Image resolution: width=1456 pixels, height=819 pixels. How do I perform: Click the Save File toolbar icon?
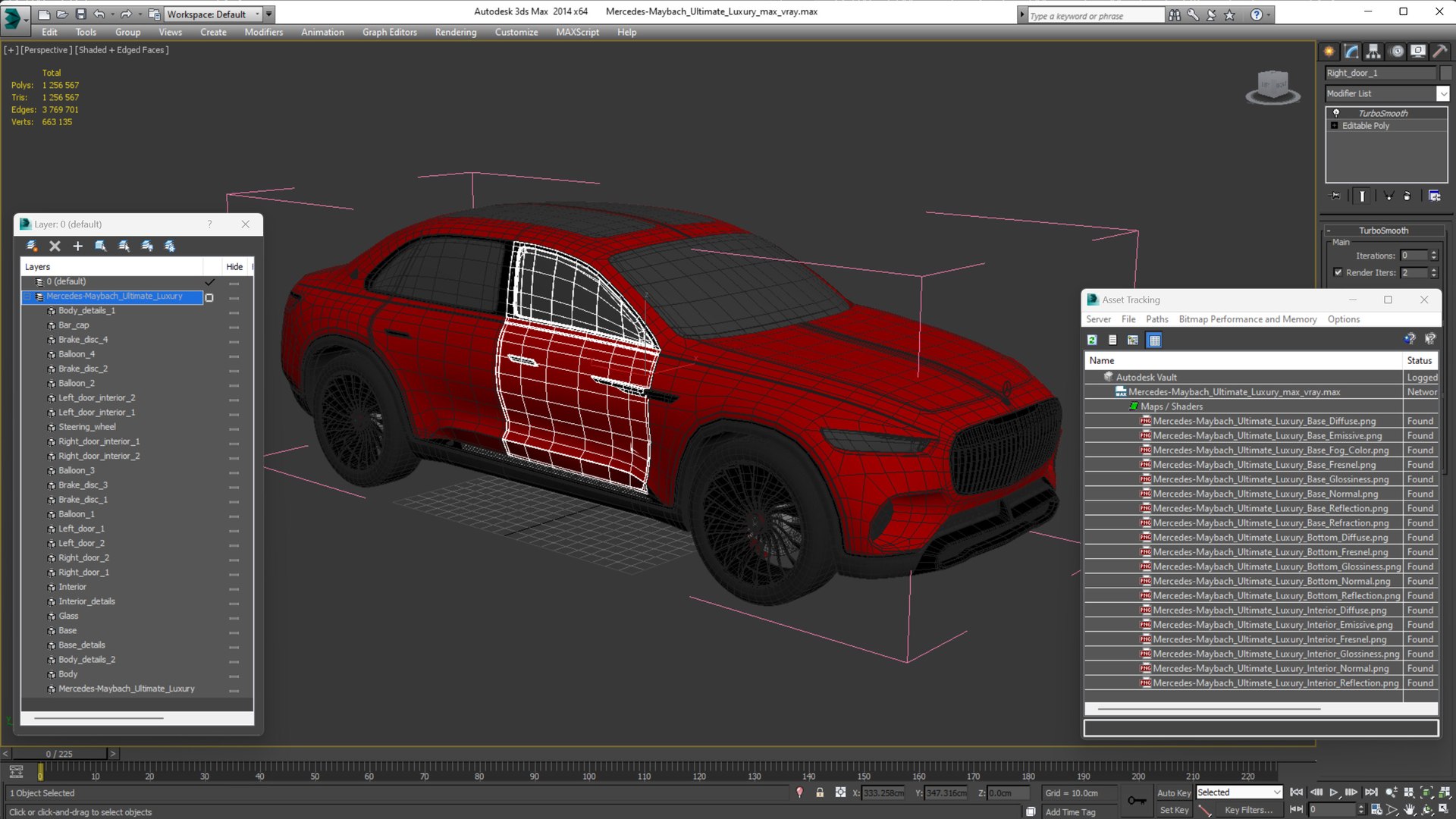coord(80,14)
